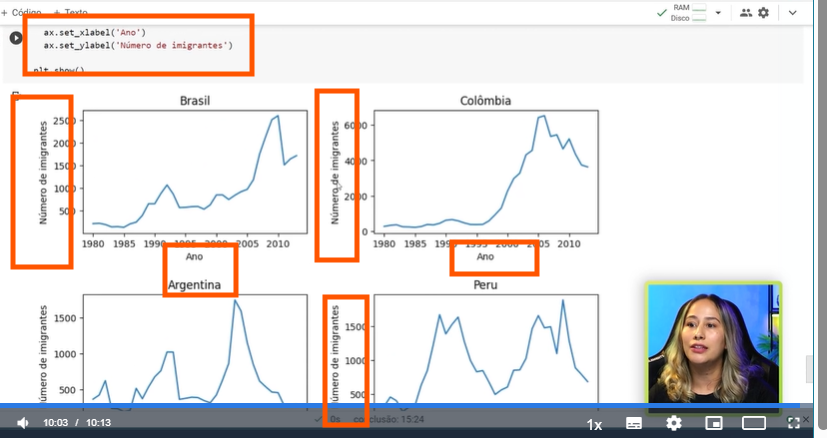Image resolution: width=827 pixels, height=438 pixels.
Task: Click the Colômbia chart plot
Action: coord(486,172)
